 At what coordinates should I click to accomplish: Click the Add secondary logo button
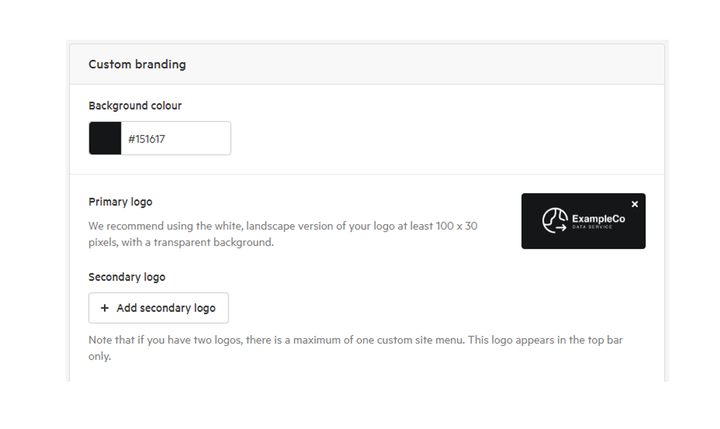click(x=158, y=308)
